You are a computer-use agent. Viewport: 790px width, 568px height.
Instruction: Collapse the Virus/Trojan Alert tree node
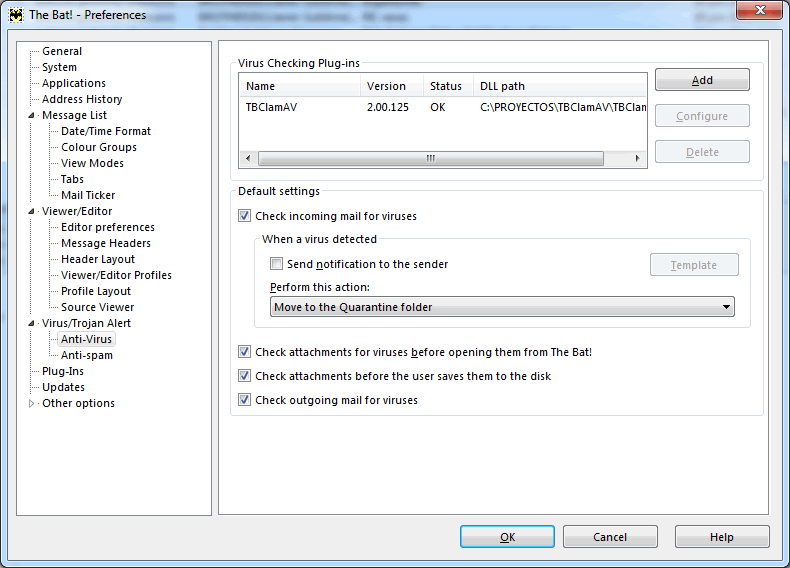point(31,323)
